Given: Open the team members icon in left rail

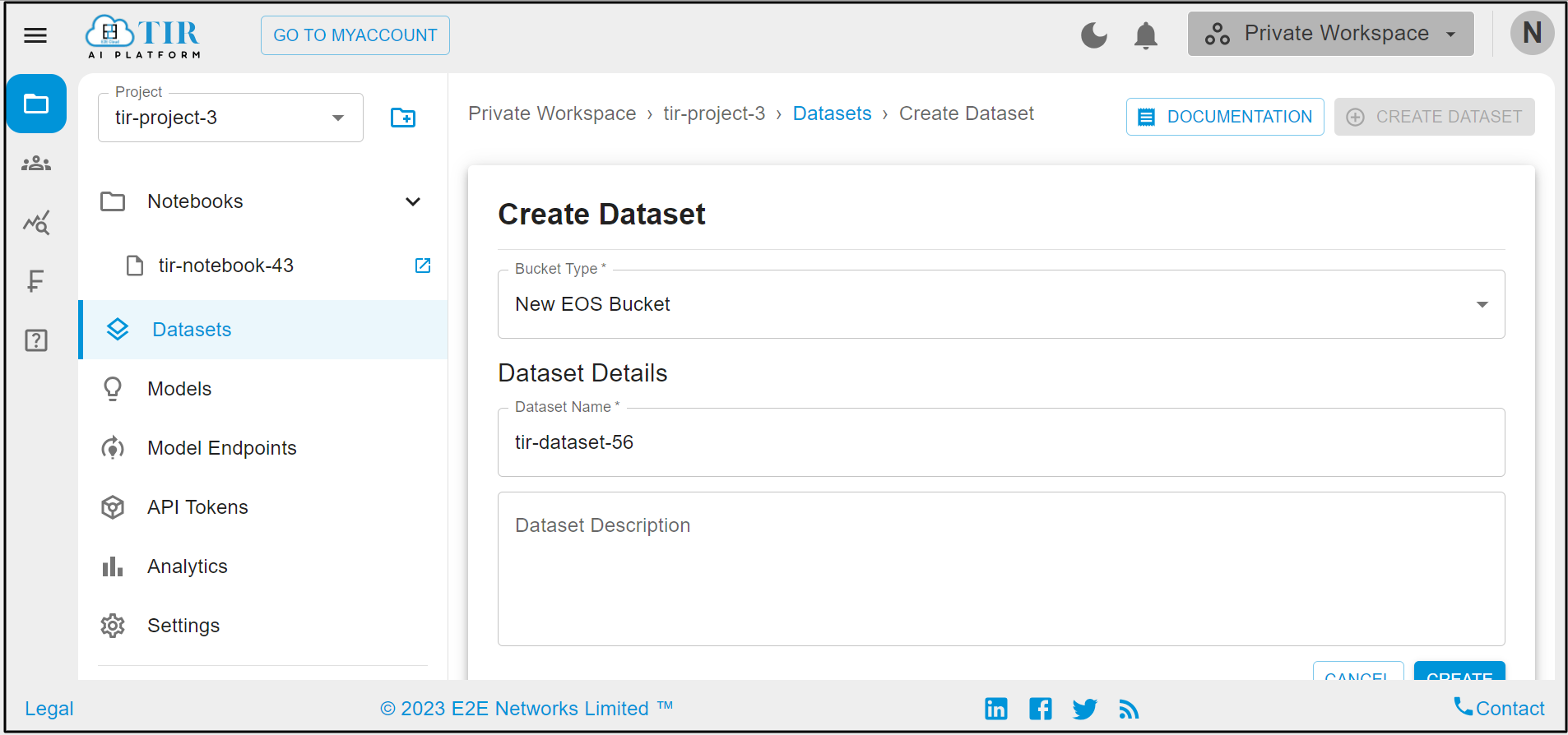Looking at the screenshot, I should [36, 164].
